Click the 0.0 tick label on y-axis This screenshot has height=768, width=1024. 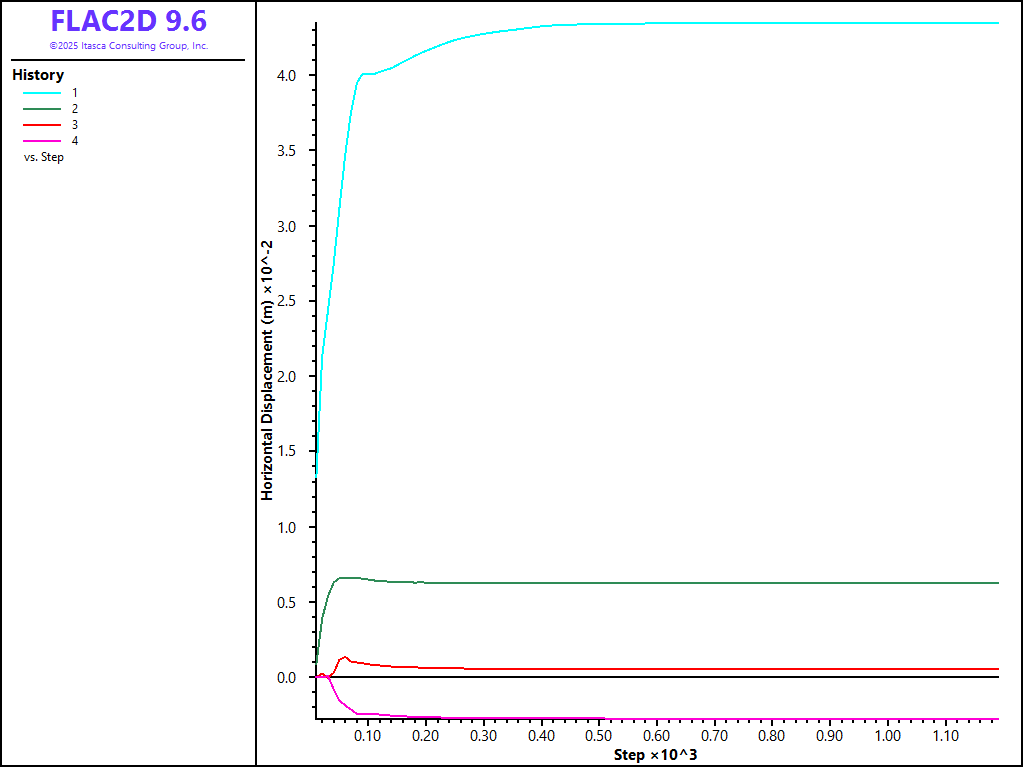(x=288, y=678)
